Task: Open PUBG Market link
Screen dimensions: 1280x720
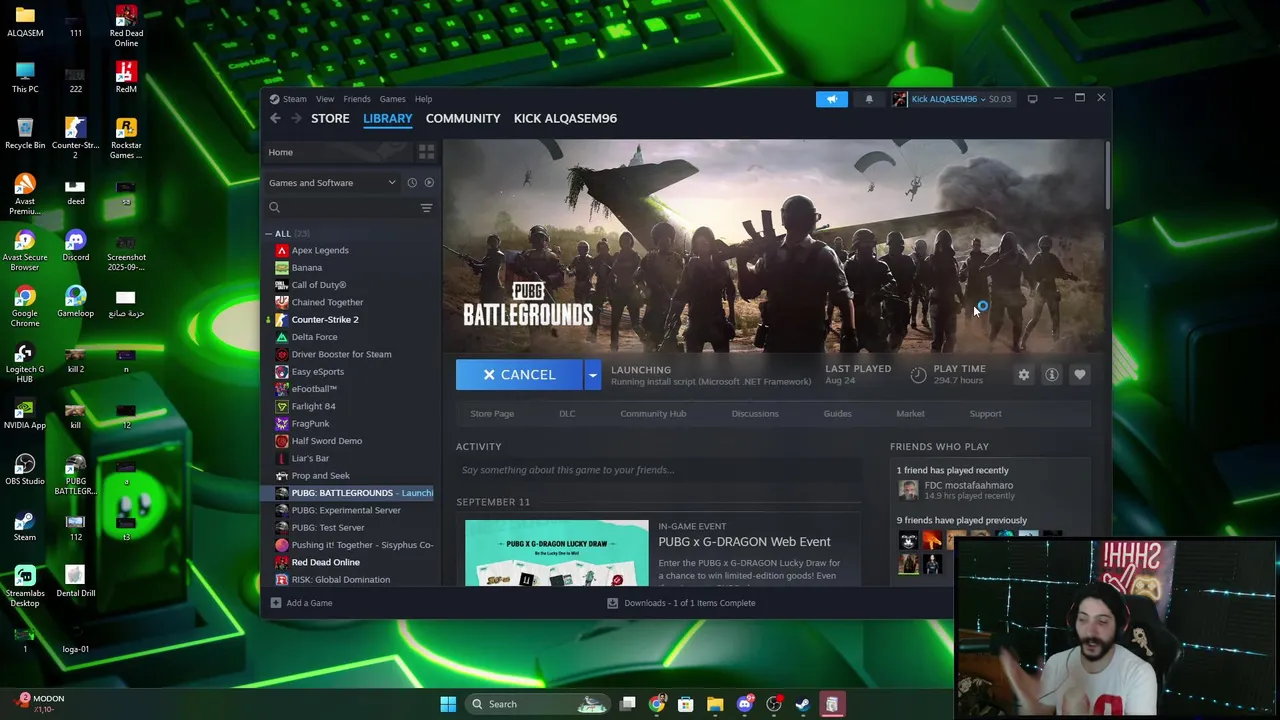Action: tap(910, 414)
